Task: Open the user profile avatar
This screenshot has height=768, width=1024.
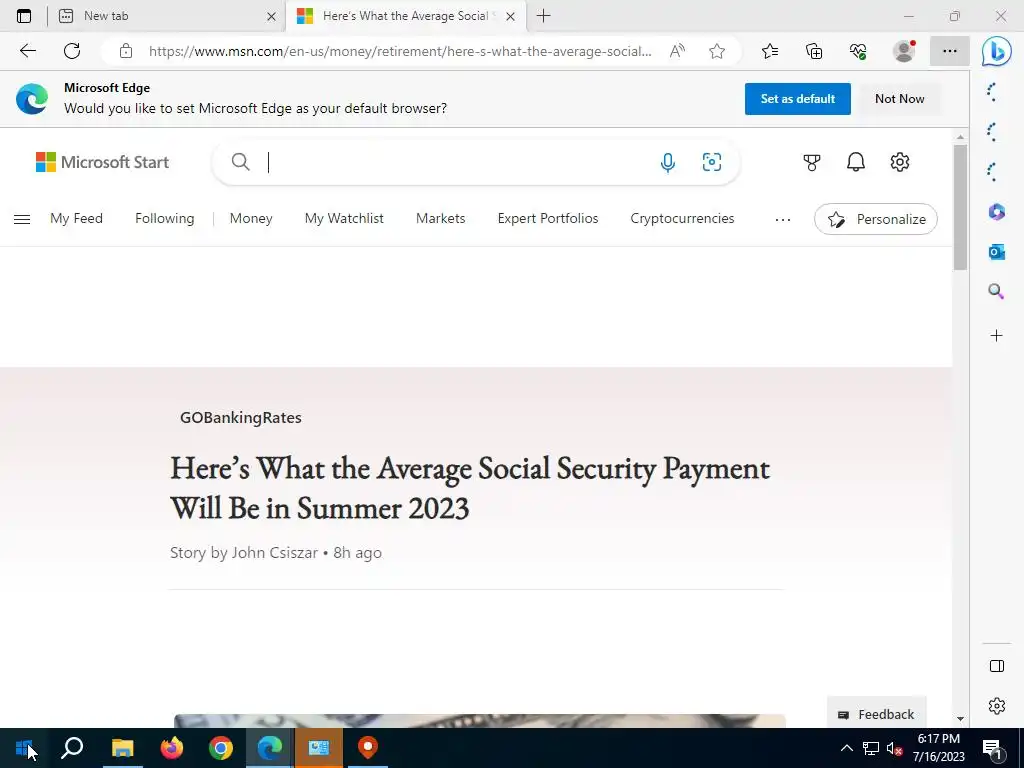Action: pos(904,51)
